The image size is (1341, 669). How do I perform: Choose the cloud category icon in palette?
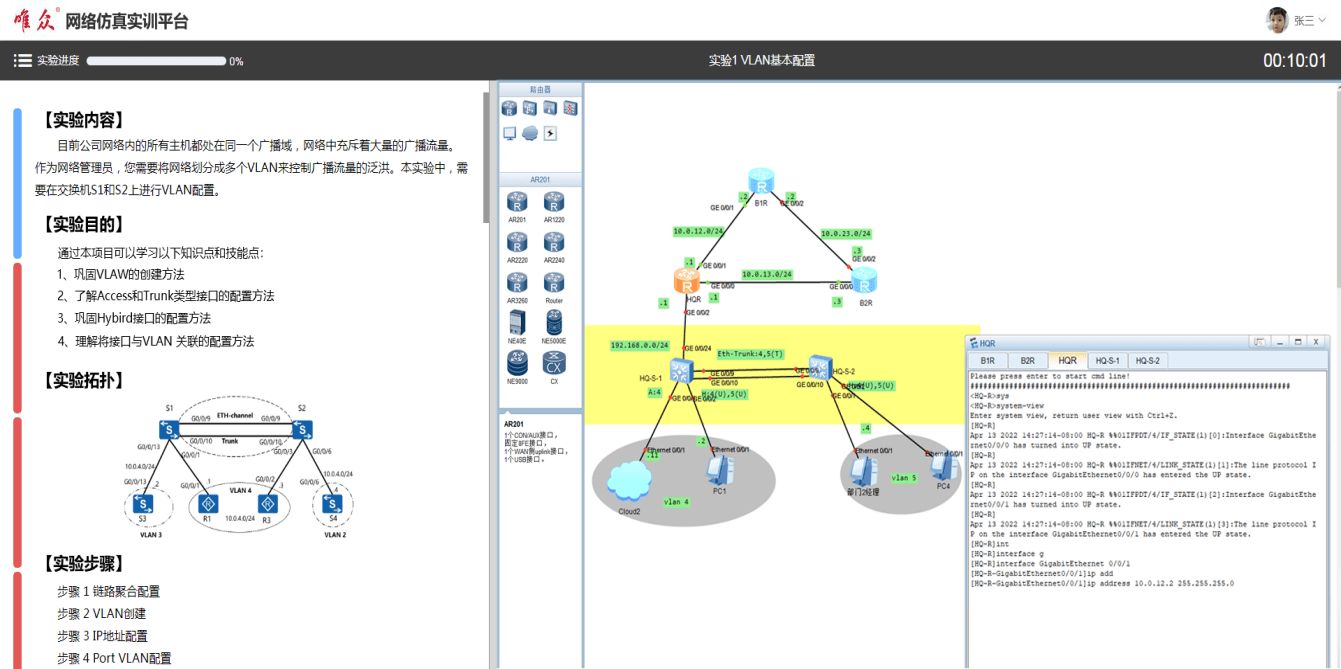[530, 133]
